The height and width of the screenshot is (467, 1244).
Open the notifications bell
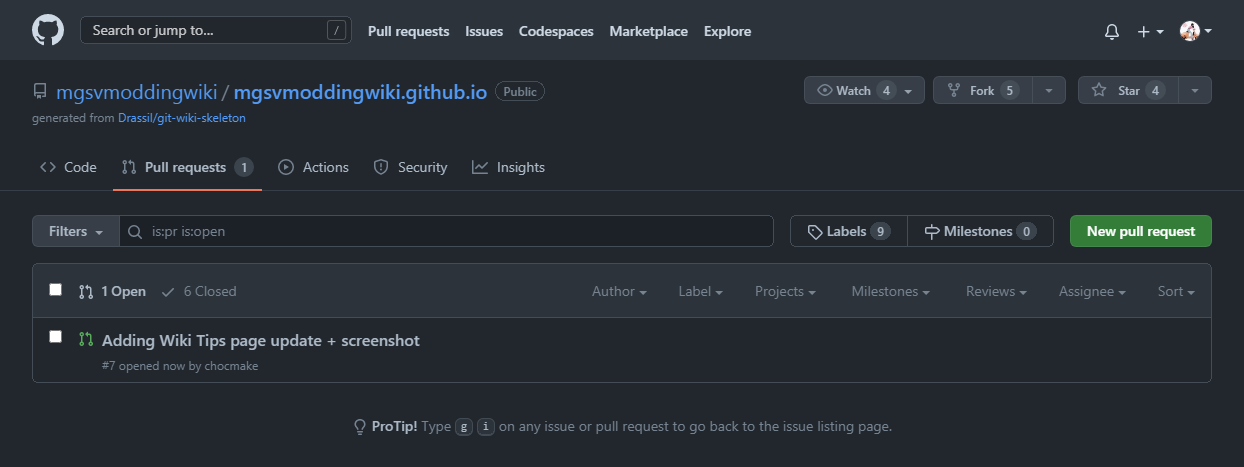tap(1111, 31)
